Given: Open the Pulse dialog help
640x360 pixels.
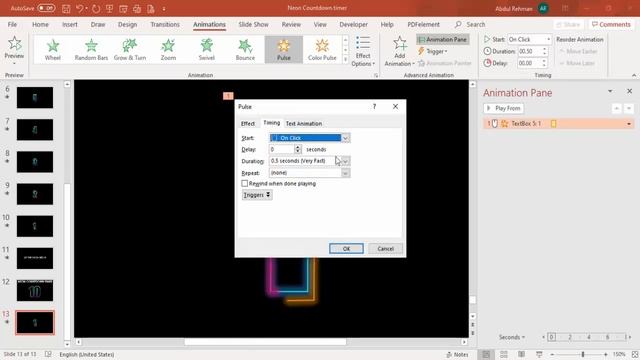Looking at the screenshot, I should click(374, 107).
